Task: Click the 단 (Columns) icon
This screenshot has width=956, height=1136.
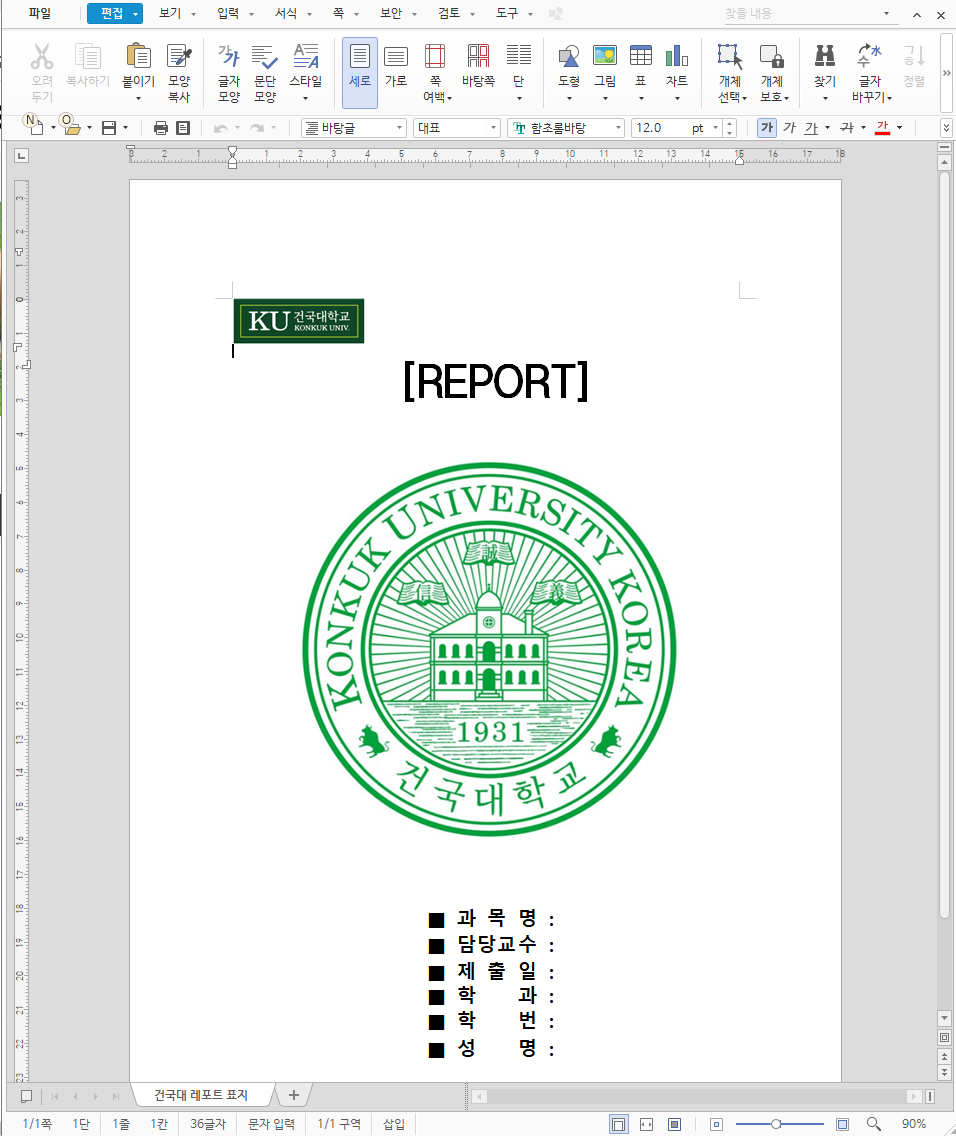Action: tap(519, 57)
